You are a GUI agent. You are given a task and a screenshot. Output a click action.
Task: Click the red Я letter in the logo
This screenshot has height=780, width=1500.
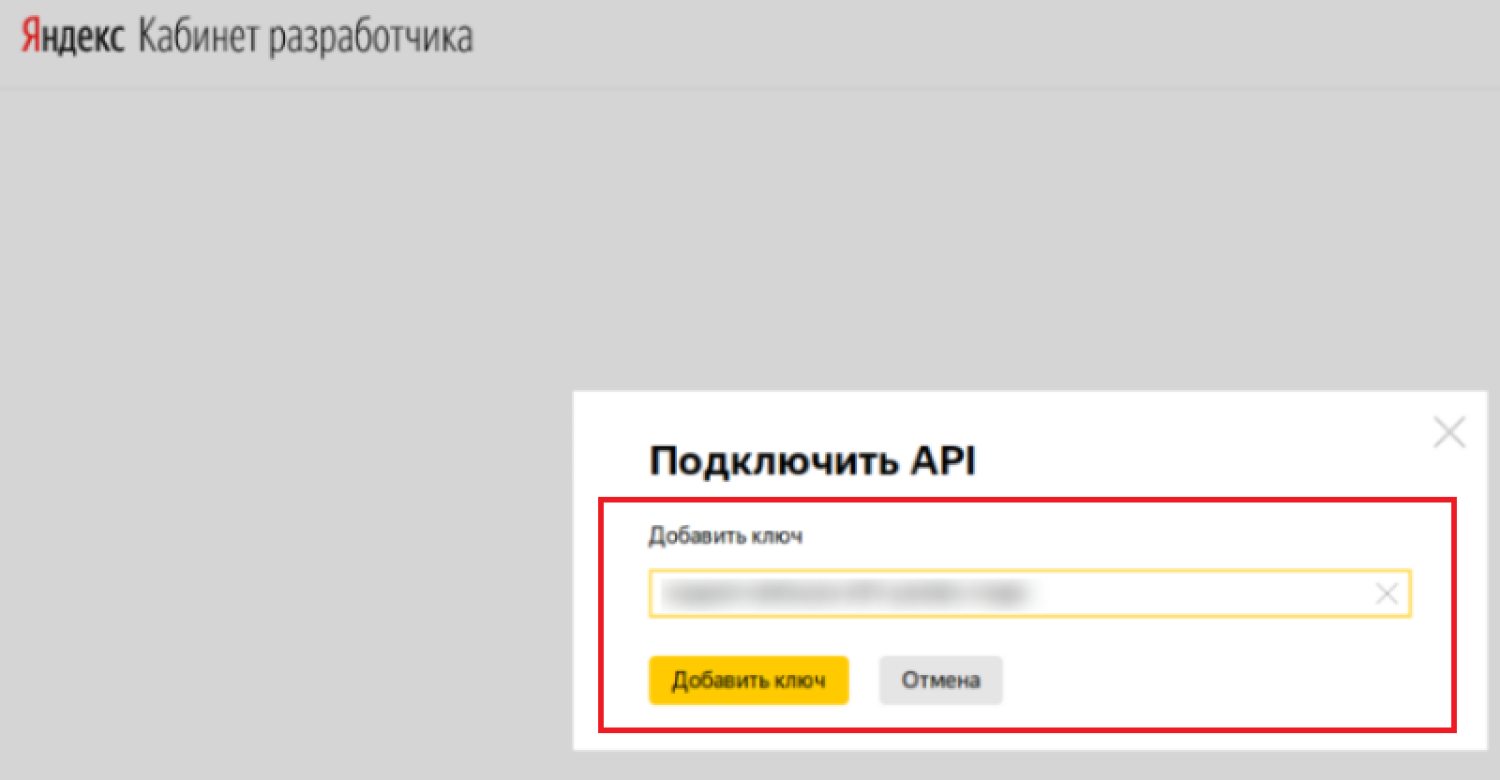(30, 38)
